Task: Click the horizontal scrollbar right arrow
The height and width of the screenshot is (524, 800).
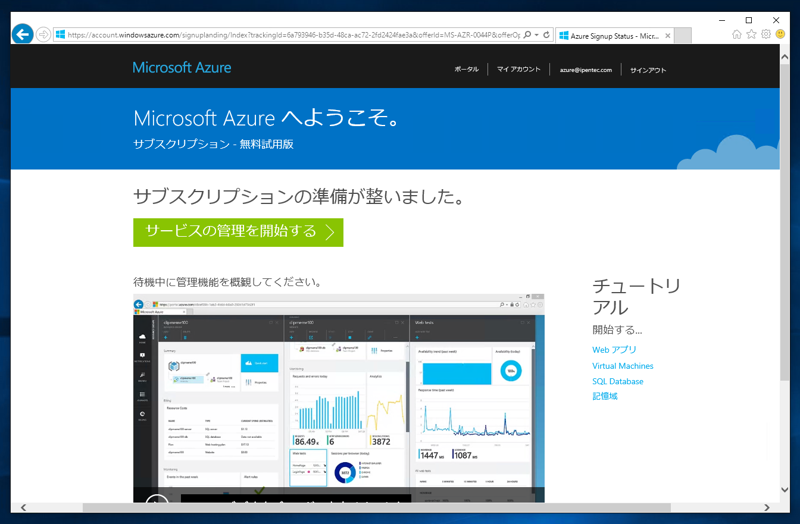Action: [767, 508]
